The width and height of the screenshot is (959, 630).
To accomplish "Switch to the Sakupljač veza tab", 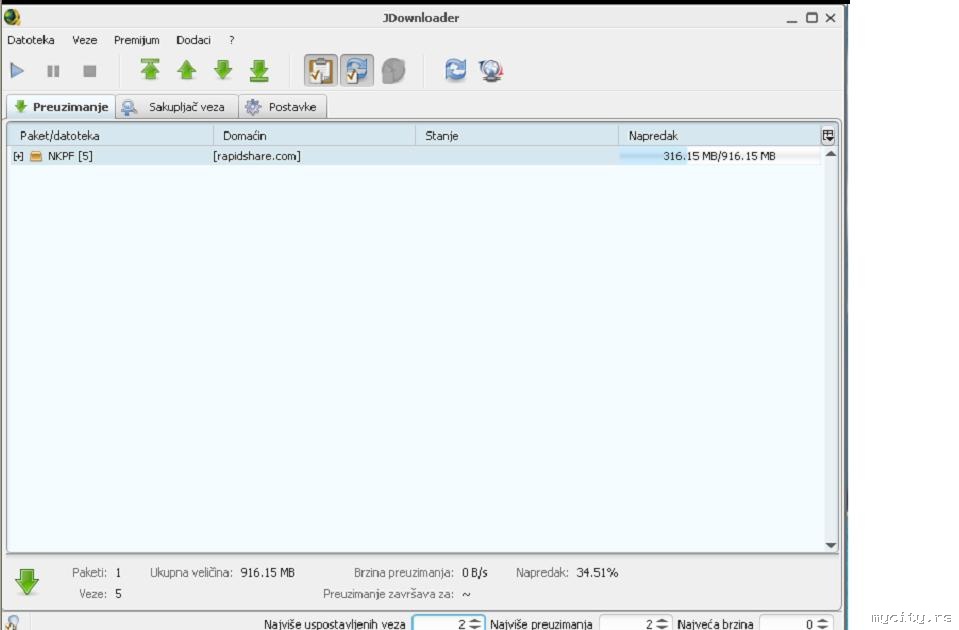I will point(177,108).
